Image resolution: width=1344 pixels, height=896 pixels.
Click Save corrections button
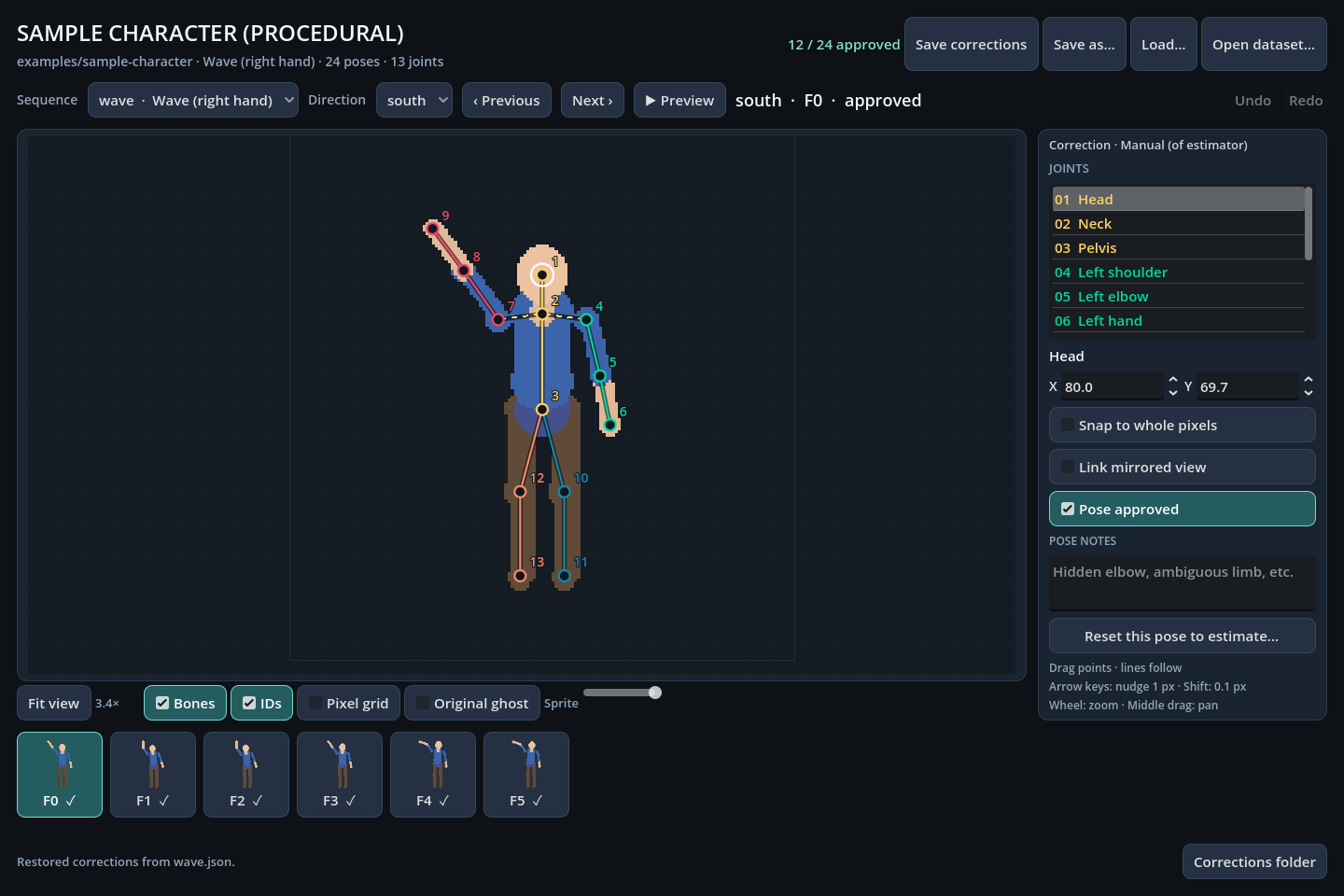[971, 44]
